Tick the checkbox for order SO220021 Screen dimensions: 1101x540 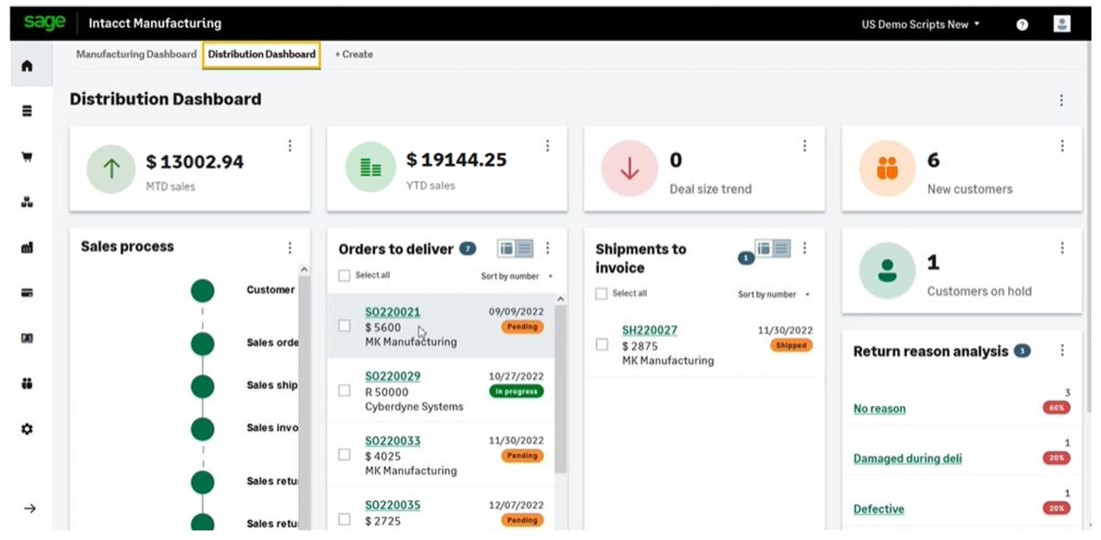point(344,326)
